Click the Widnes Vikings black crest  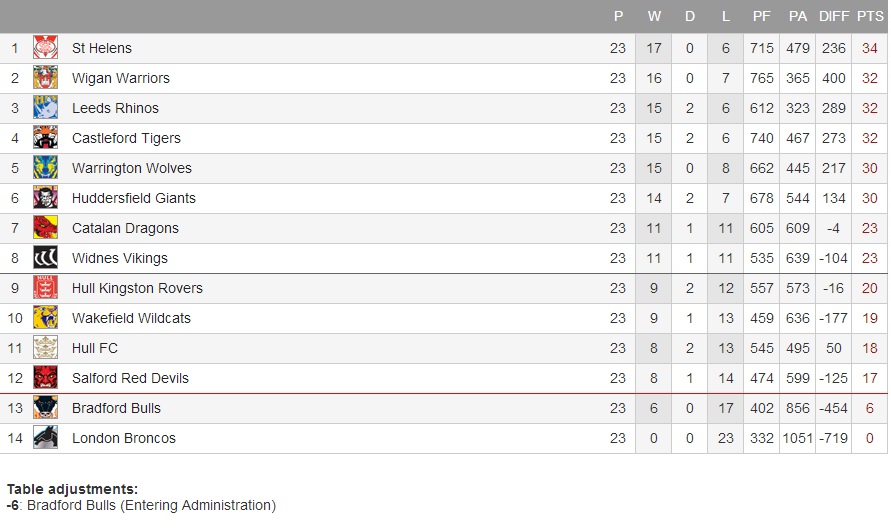click(45, 258)
